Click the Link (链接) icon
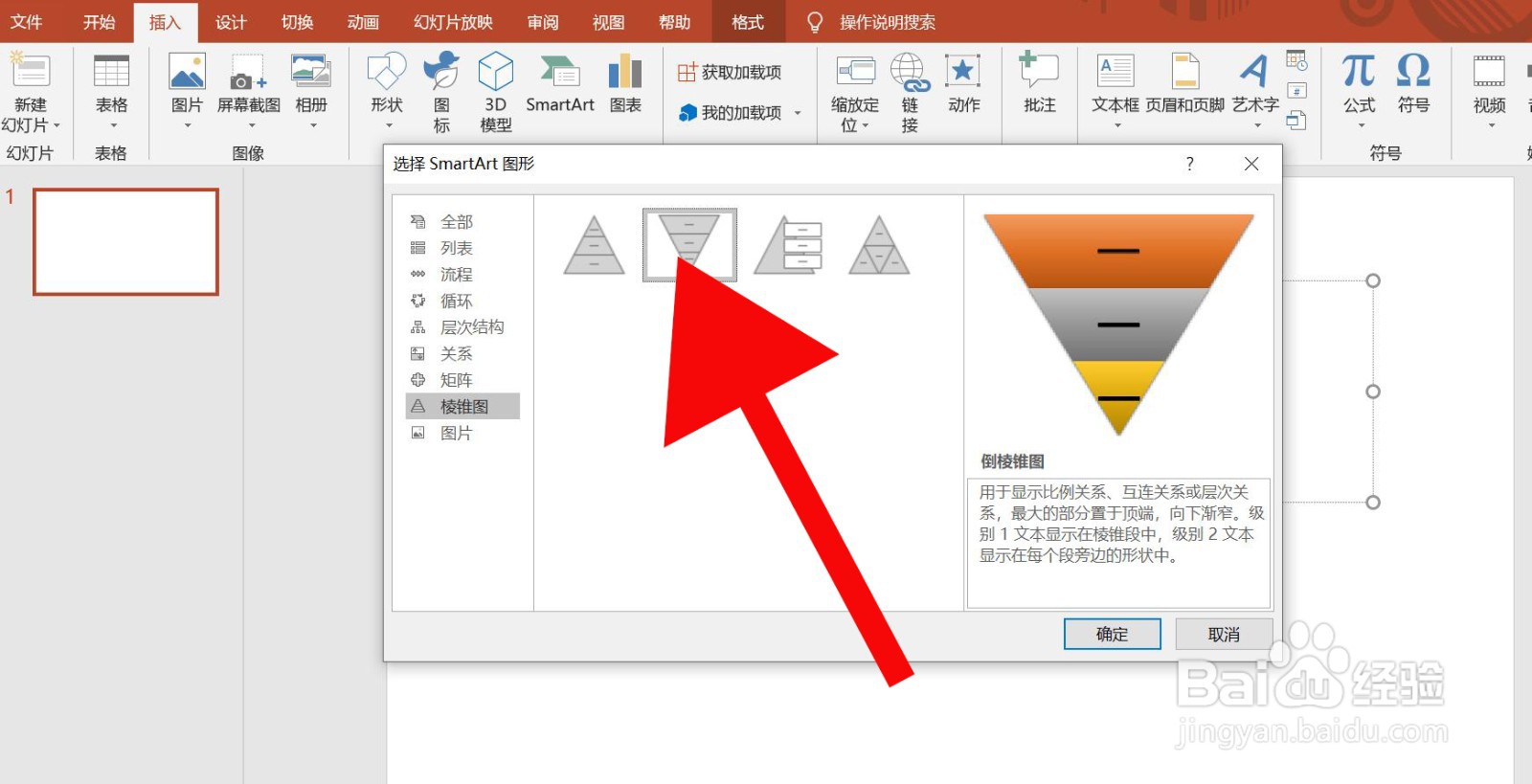The width and height of the screenshot is (1532, 784). [910, 72]
